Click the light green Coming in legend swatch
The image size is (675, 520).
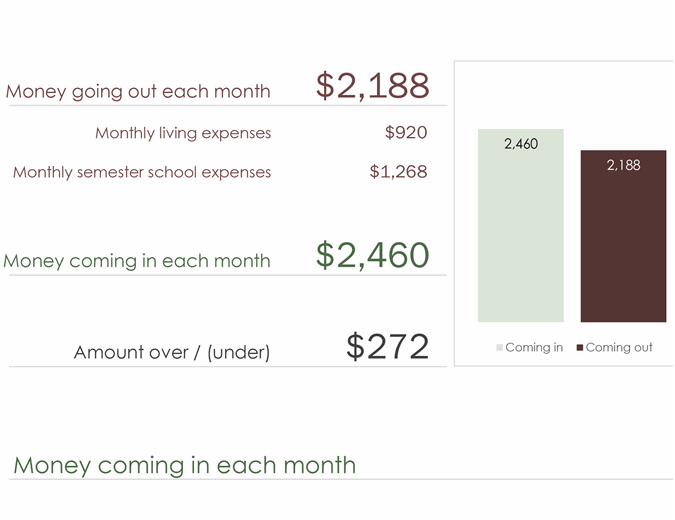[500, 348]
